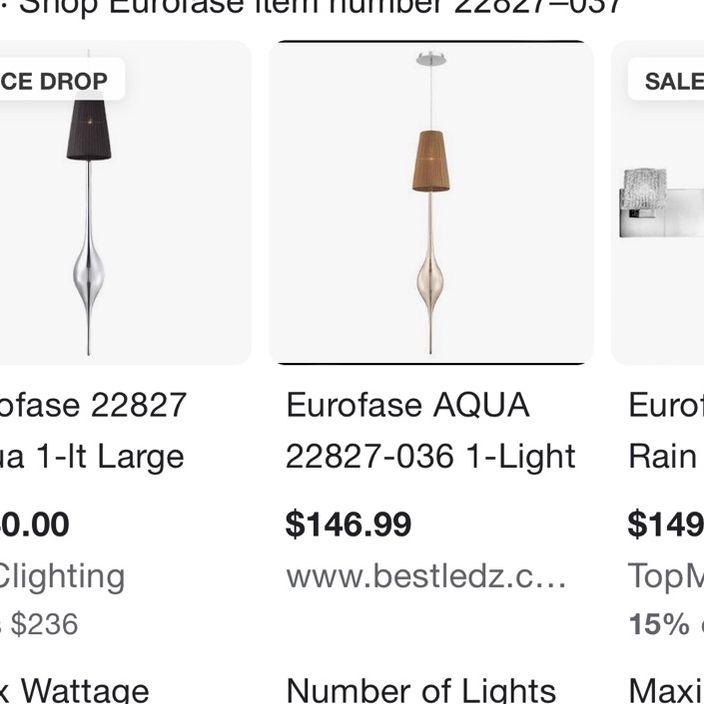Click the 15% off discount label
This screenshot has width=704, height=704.
pyautogui.click(x=666, y=624)
